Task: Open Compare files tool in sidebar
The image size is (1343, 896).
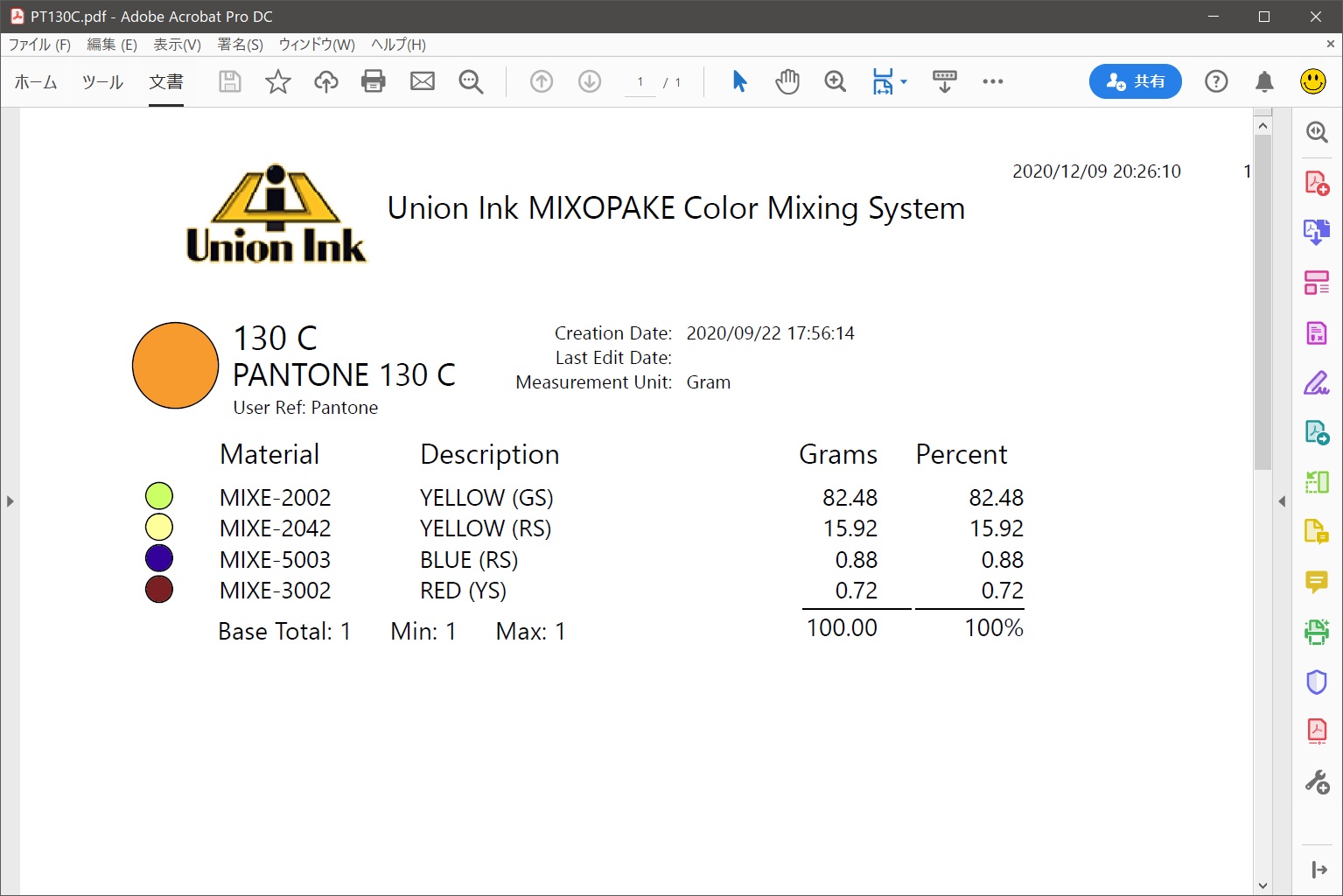Action: click(x=1317, y=482)
